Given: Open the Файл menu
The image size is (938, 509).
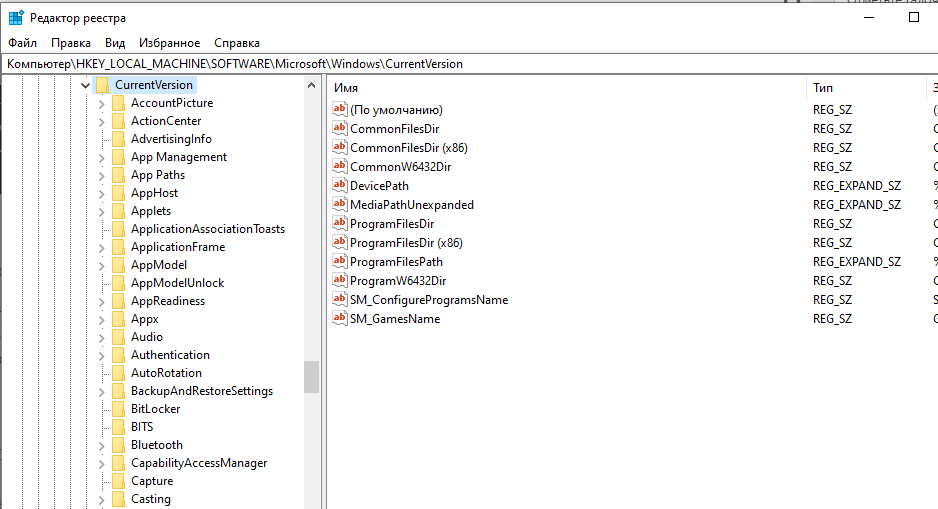Looking at the screenshot, I should click(22, 43).
